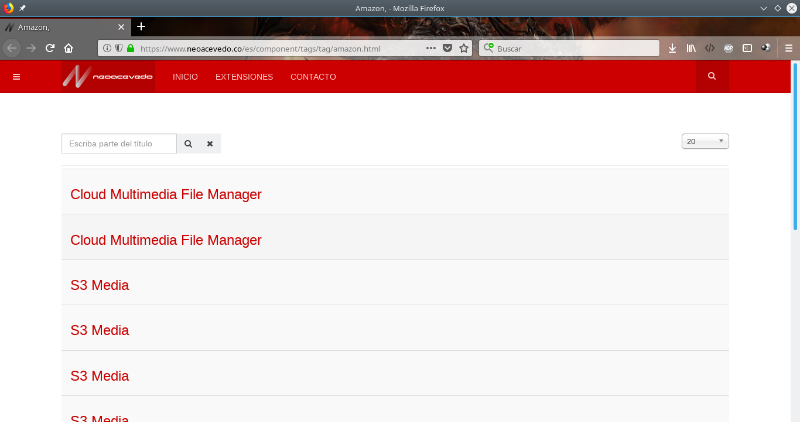The height and width of the screenshot is (422, 800).
Task: Open the page actions three-dot menu
Action: point(431,48)
